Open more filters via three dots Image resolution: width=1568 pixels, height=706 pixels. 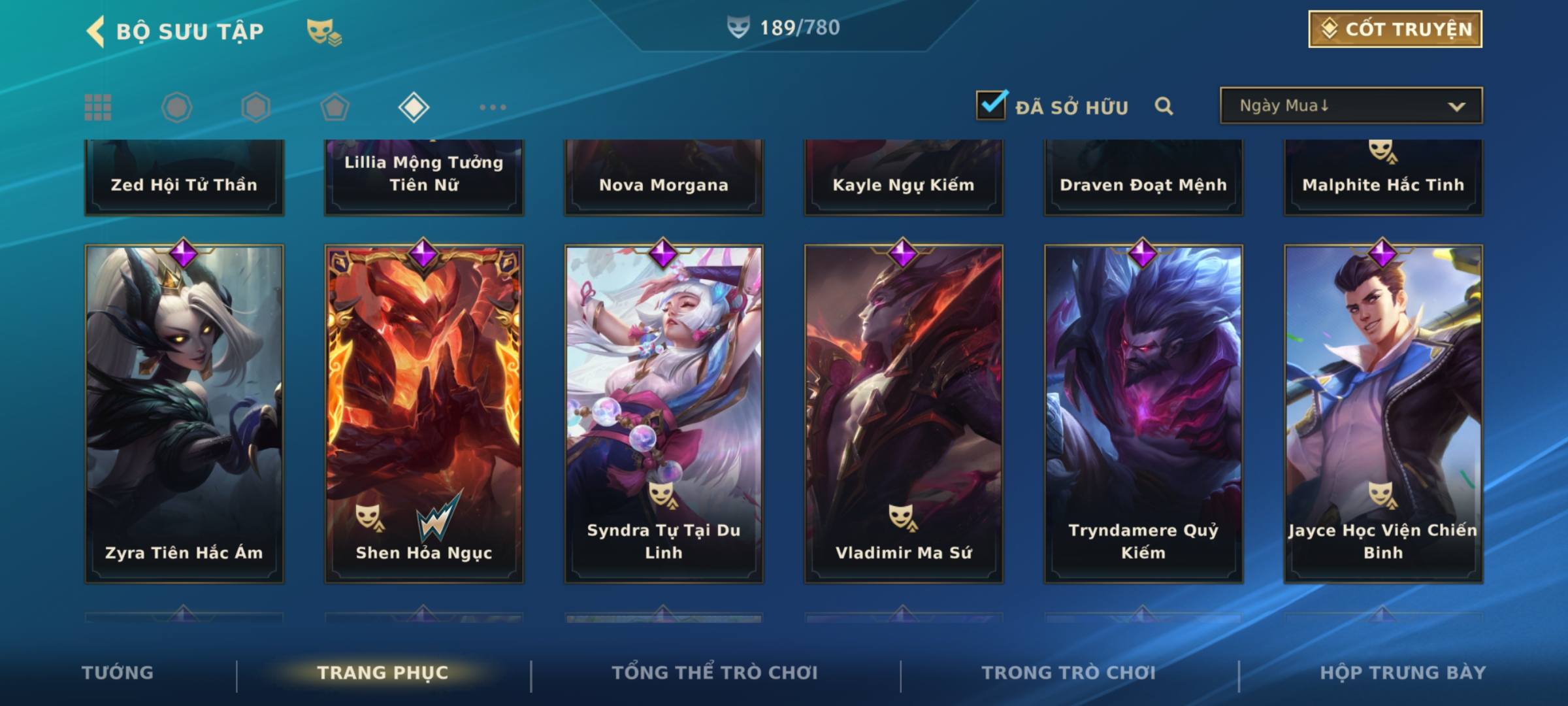click(x=493, y=107)
